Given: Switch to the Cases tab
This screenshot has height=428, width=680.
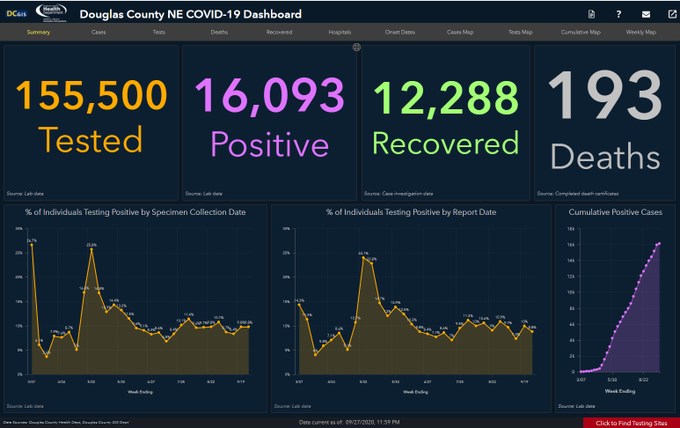Looking at the screenshot, I should click(x=98, y=32).
